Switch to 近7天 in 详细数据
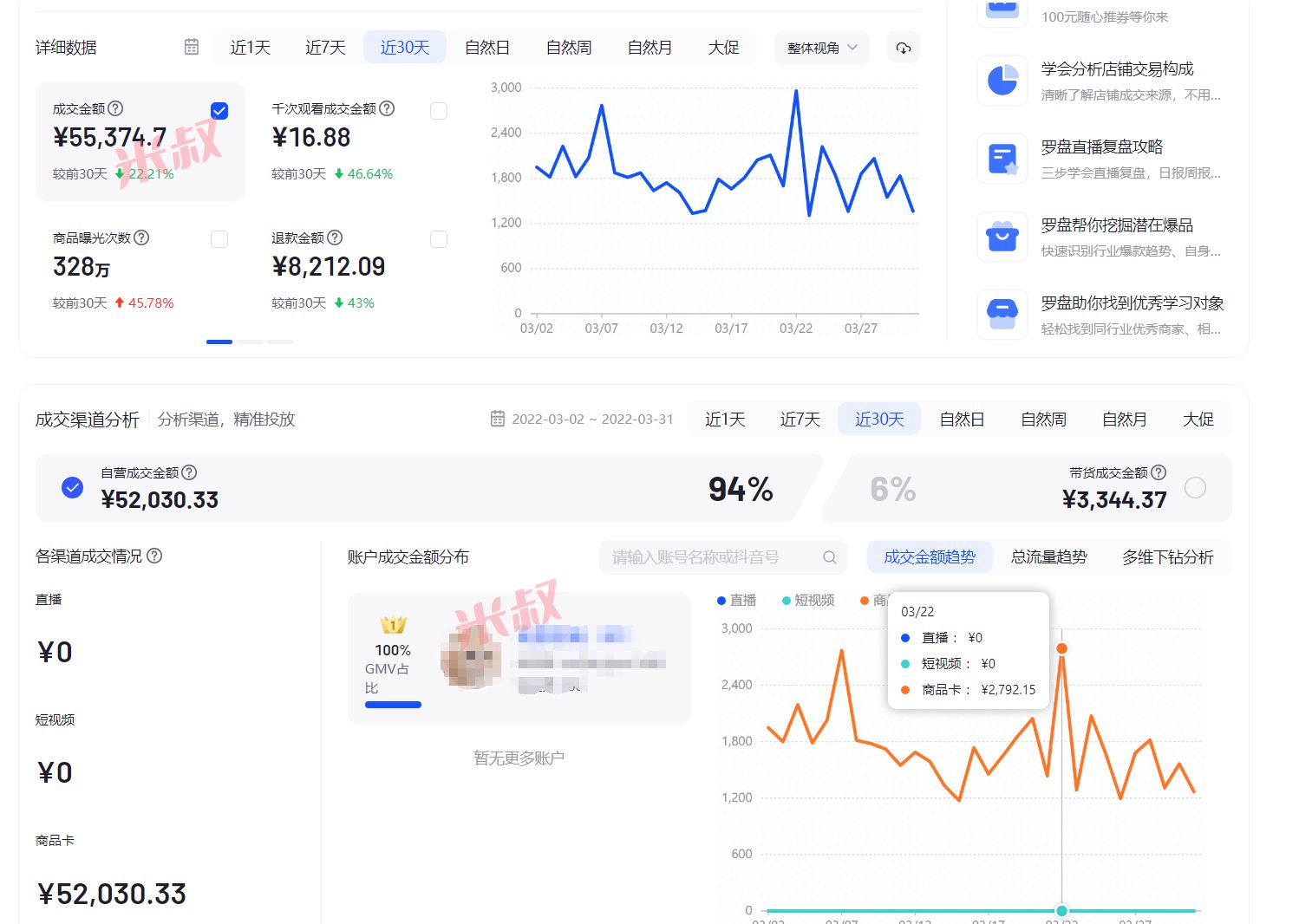The image size is (1299, 924). (x=325, y=48)
